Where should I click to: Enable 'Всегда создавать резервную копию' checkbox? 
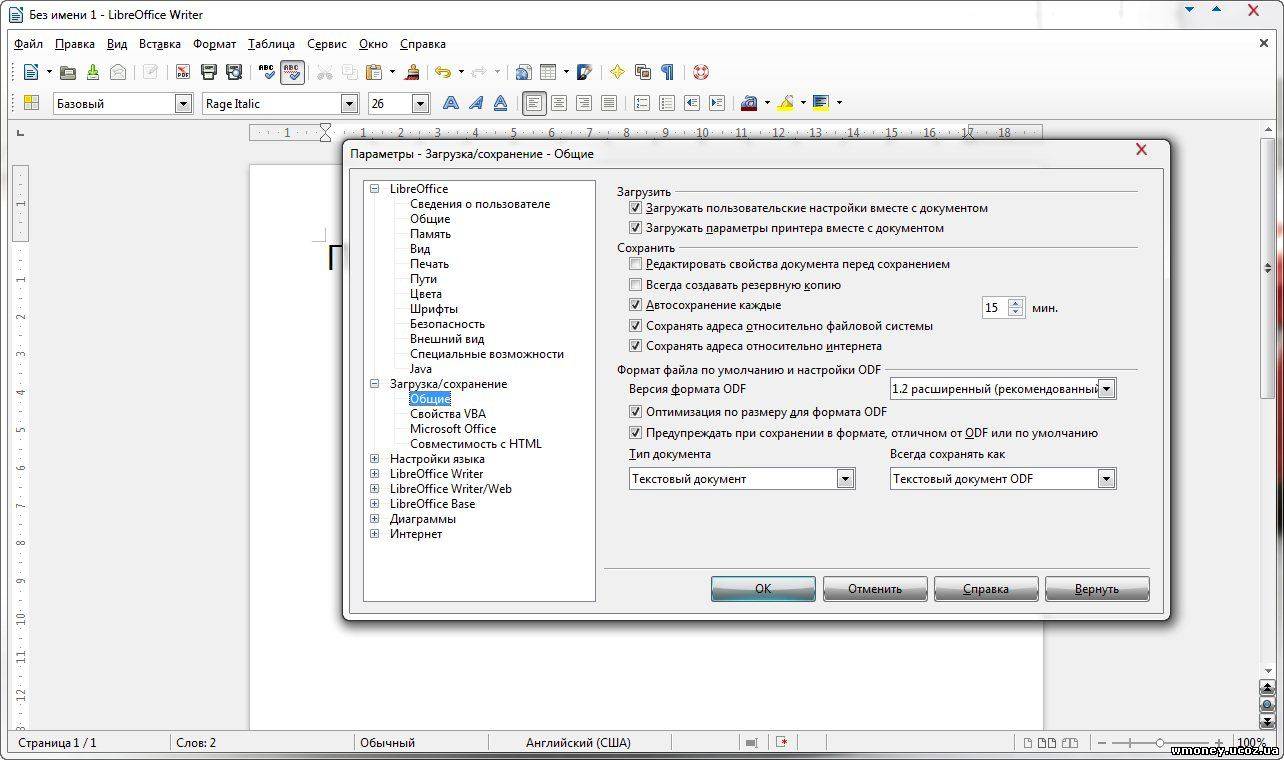point(635,285)
